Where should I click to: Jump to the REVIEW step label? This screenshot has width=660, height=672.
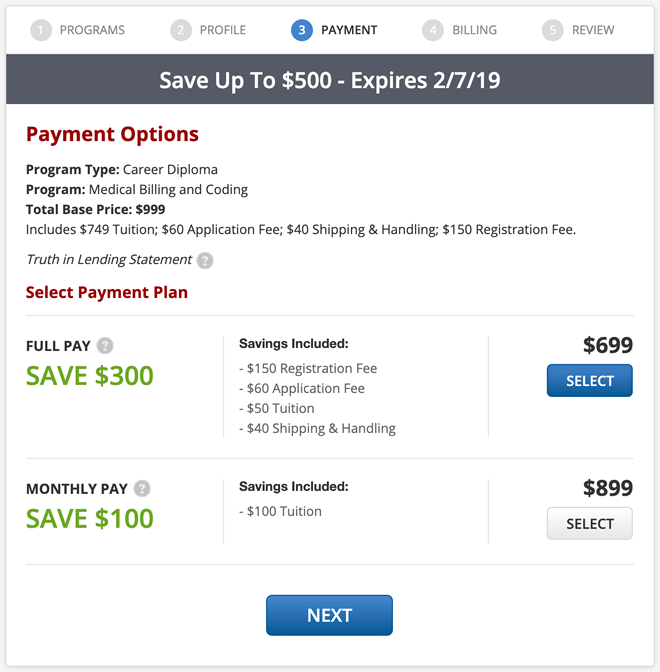coord(593,30)
